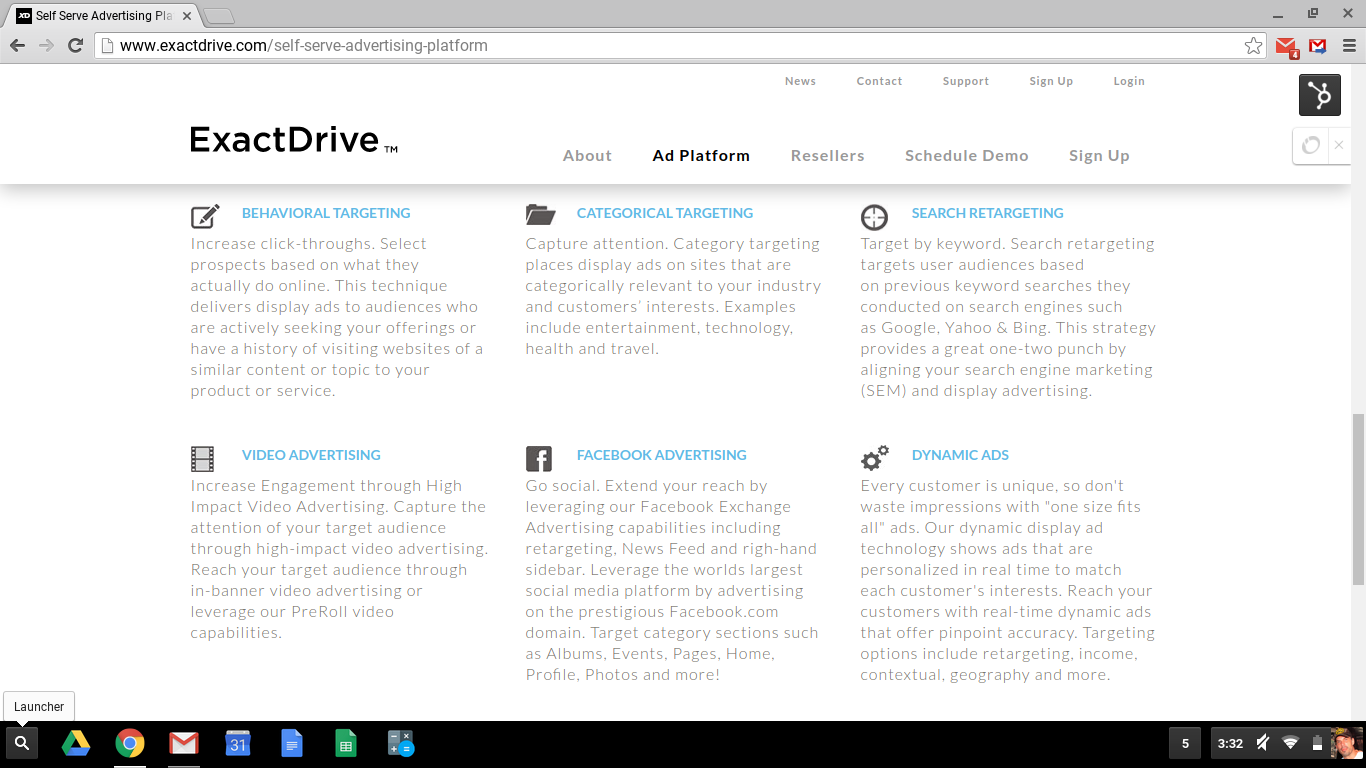The height and width of the screenshot is (768, 1366).
Task: Click the Wi-Fi status icon
Action: pos(1291,743)
